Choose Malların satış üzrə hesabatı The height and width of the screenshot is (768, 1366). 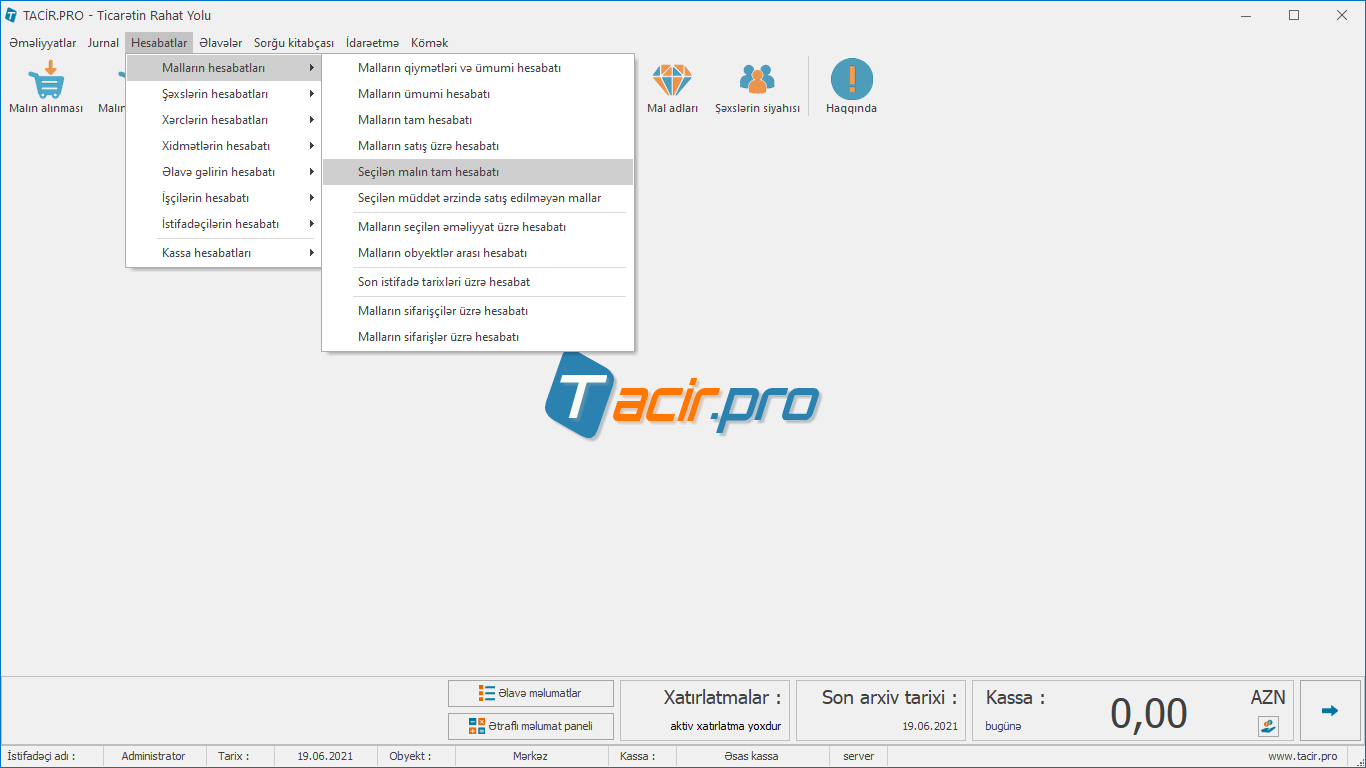(428, 146)
